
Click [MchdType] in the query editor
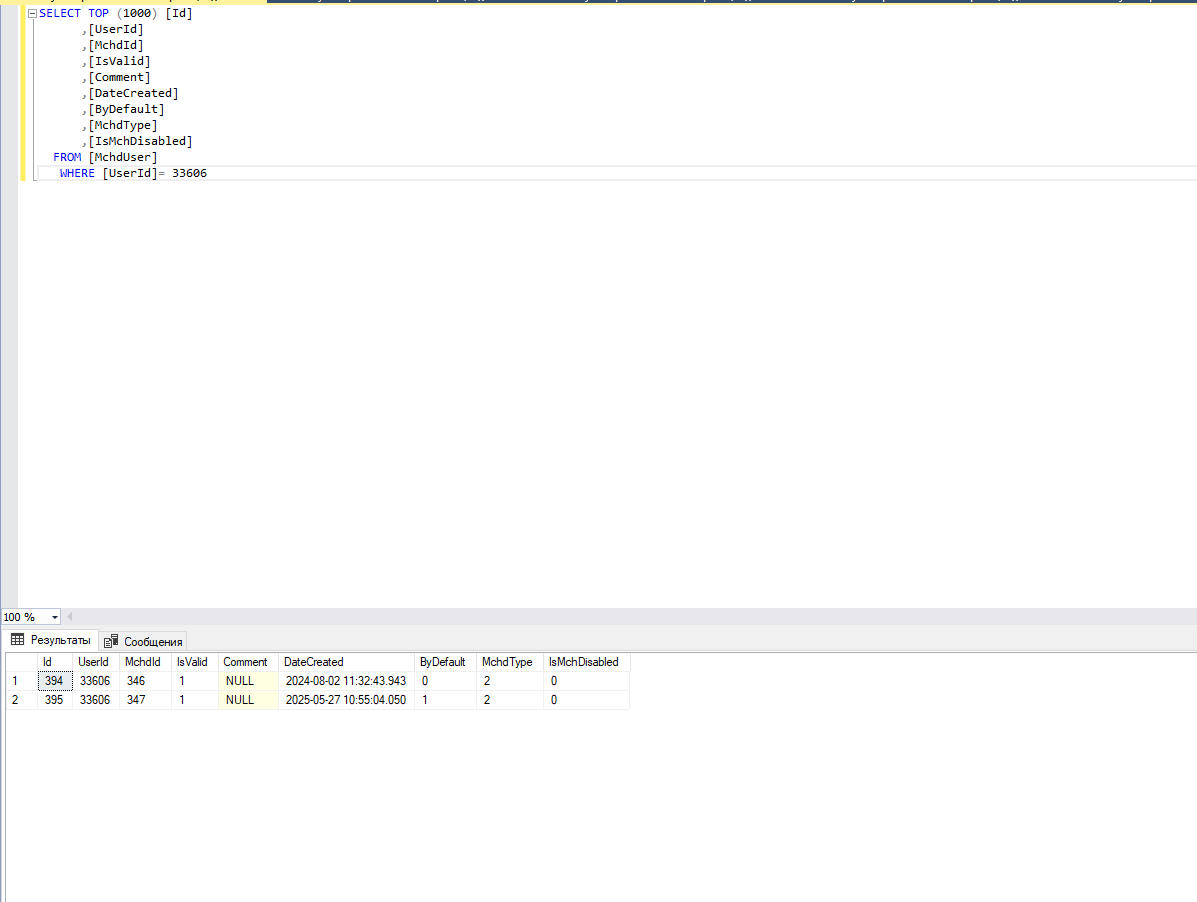(x=123, y=125)
